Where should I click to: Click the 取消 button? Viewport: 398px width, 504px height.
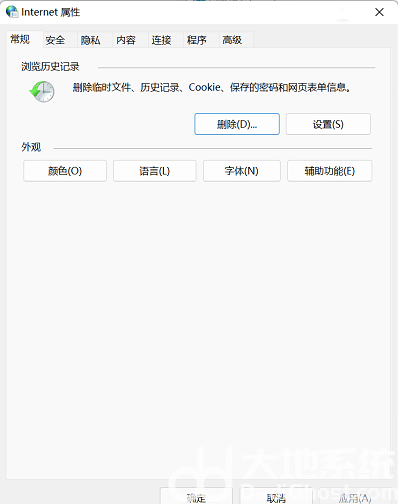click(x=276, y=496)
